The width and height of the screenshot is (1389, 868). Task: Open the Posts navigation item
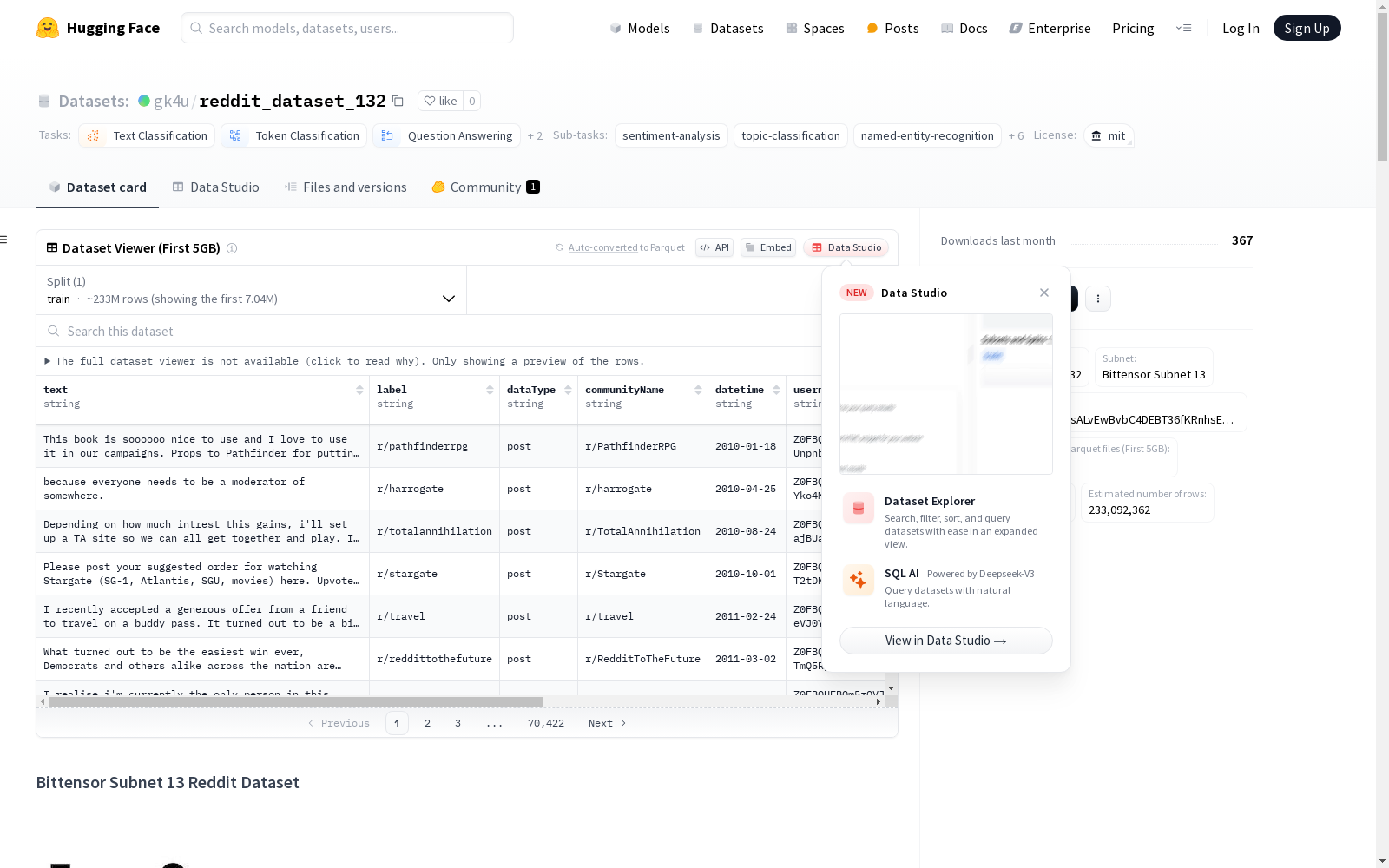click(892, 28)
